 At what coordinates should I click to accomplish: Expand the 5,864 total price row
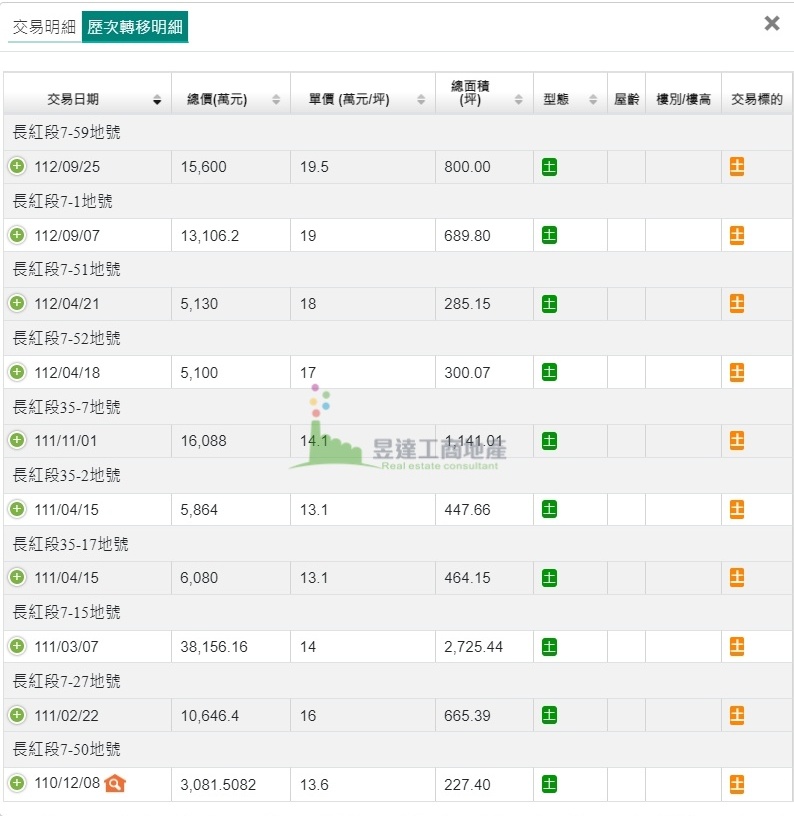coord(17,509)
